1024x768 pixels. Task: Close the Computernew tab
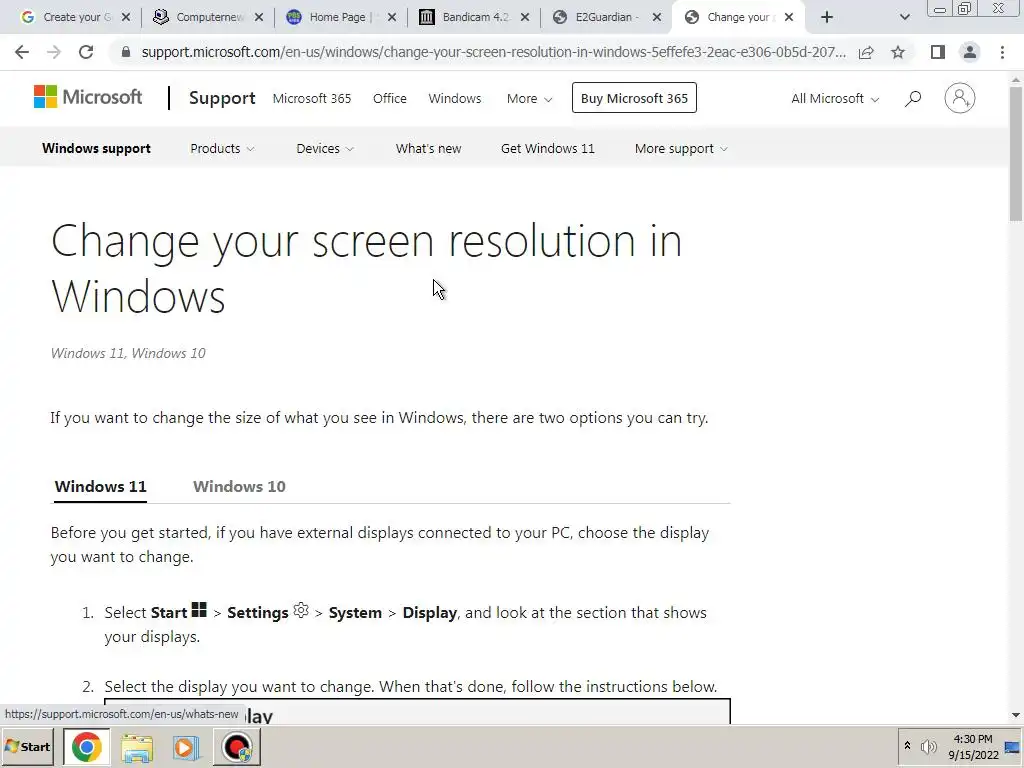coord(259,17)
